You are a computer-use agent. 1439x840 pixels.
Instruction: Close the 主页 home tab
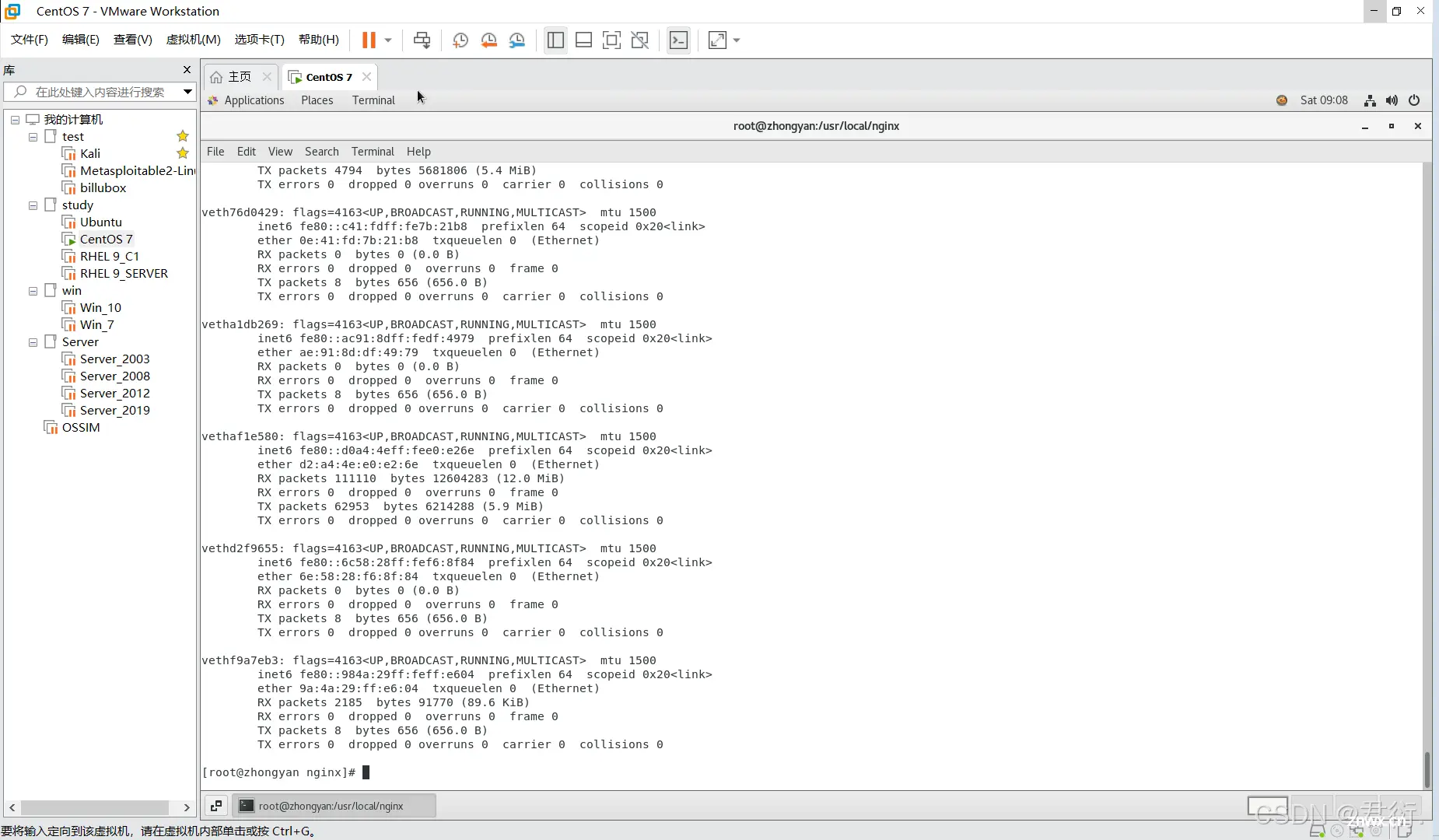[267, 76]
